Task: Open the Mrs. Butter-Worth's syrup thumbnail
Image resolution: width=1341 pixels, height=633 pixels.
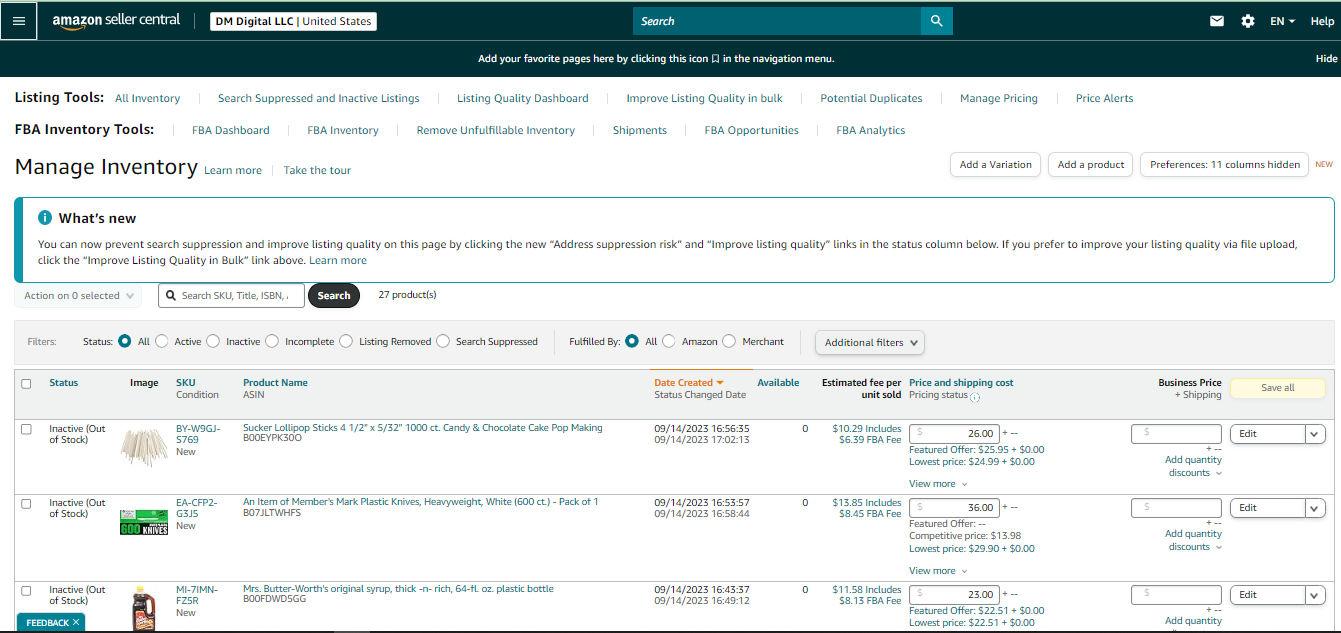Action: pyautogui.click(x=144, y=609)
